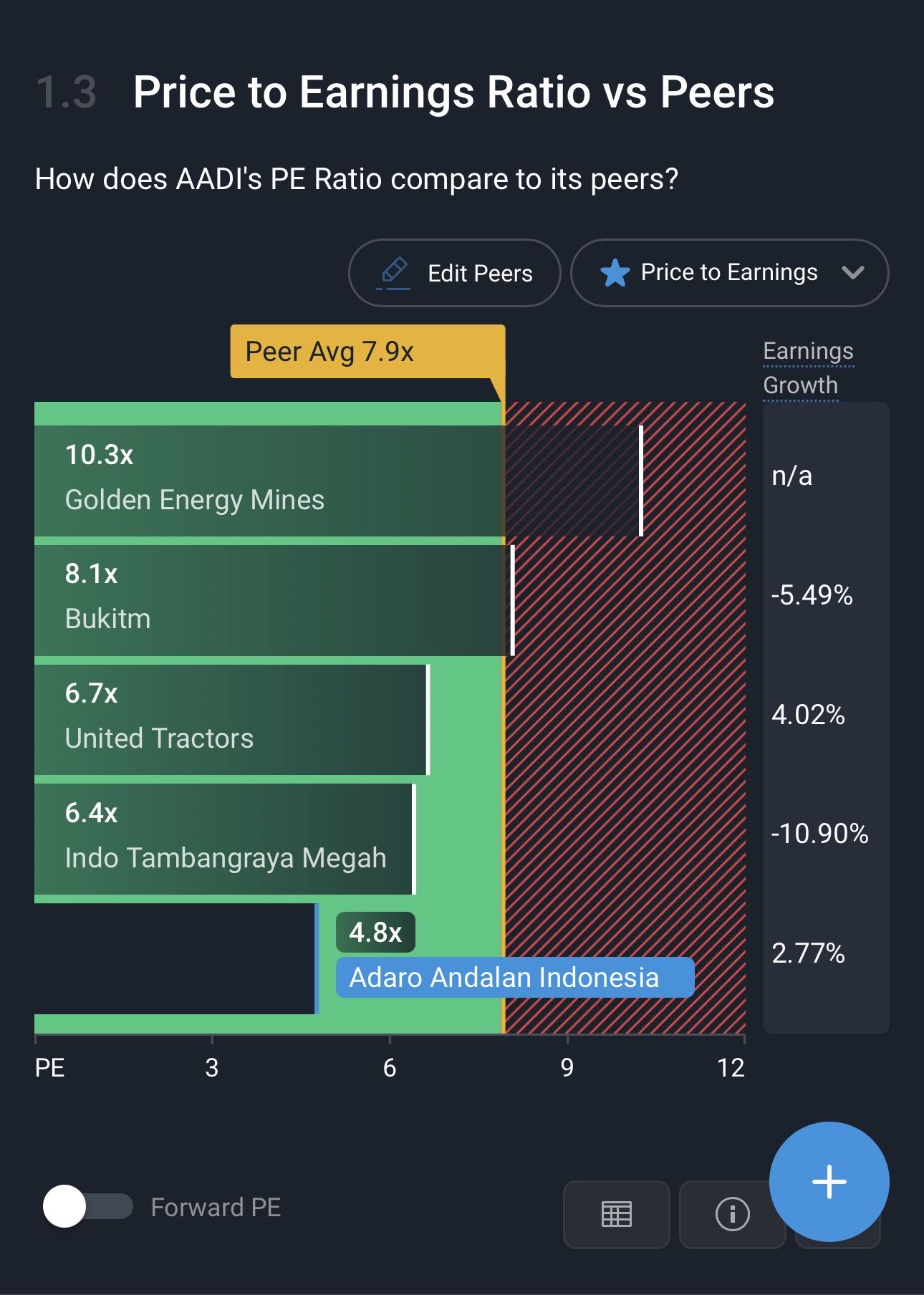Click the info circle icon
The image size is (924, 1295).
(x=732, y=1214)
